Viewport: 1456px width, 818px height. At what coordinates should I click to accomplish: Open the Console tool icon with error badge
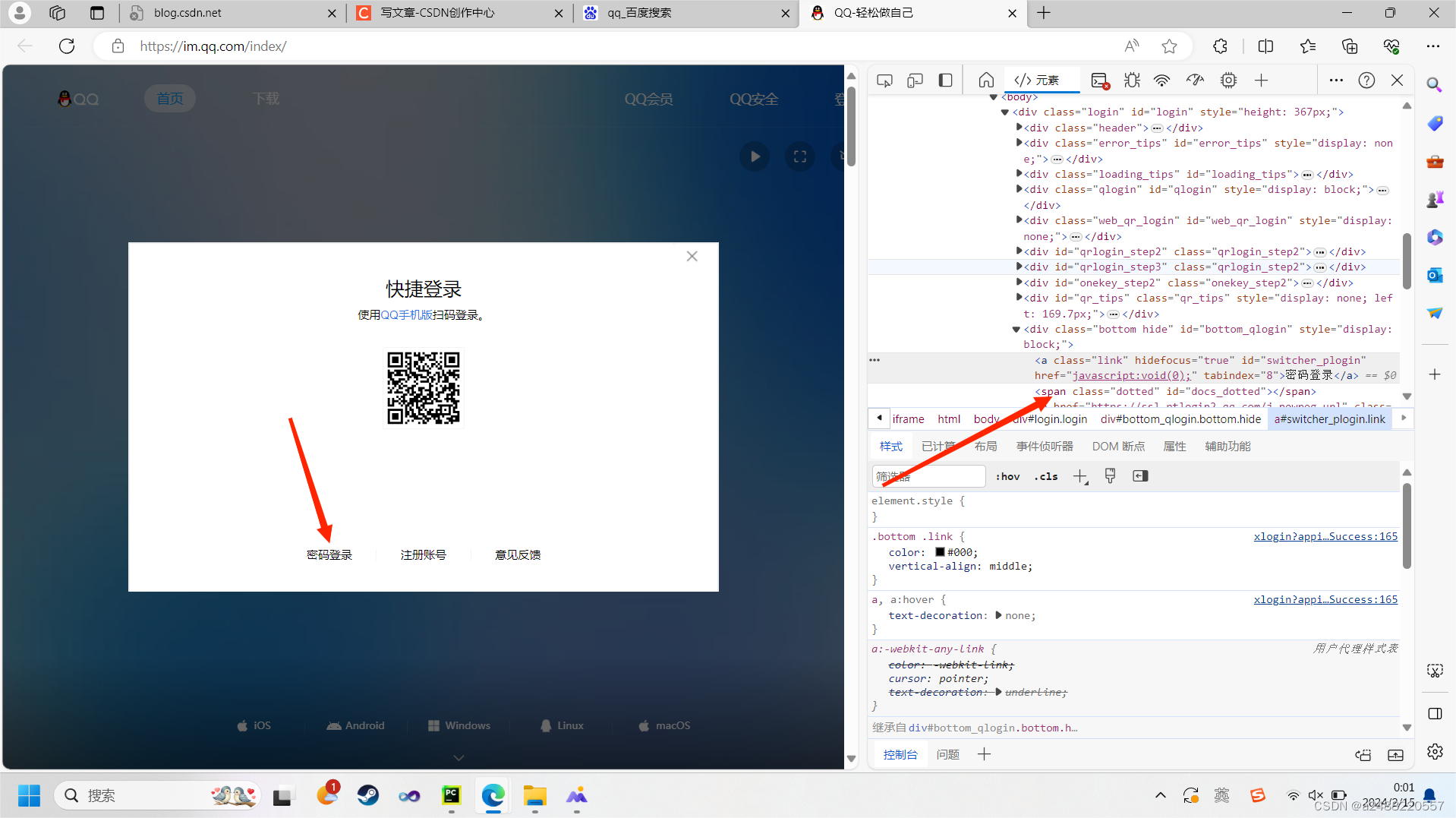[x=1100, y=81]
